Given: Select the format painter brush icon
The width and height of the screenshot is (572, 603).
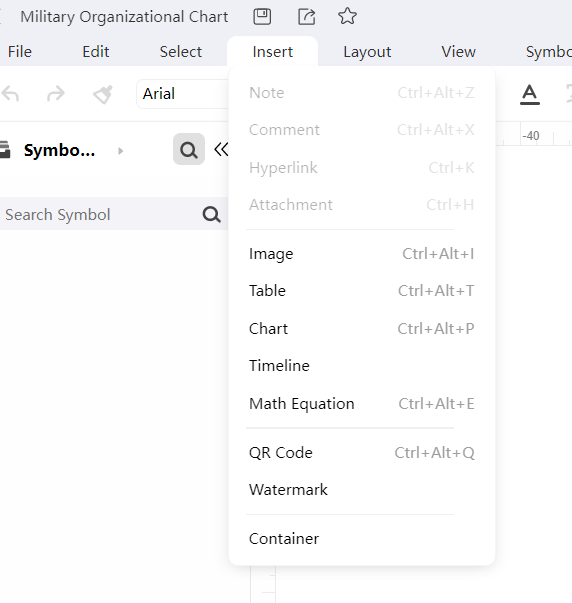Looking at the screenshot, I should click(103, 94).
